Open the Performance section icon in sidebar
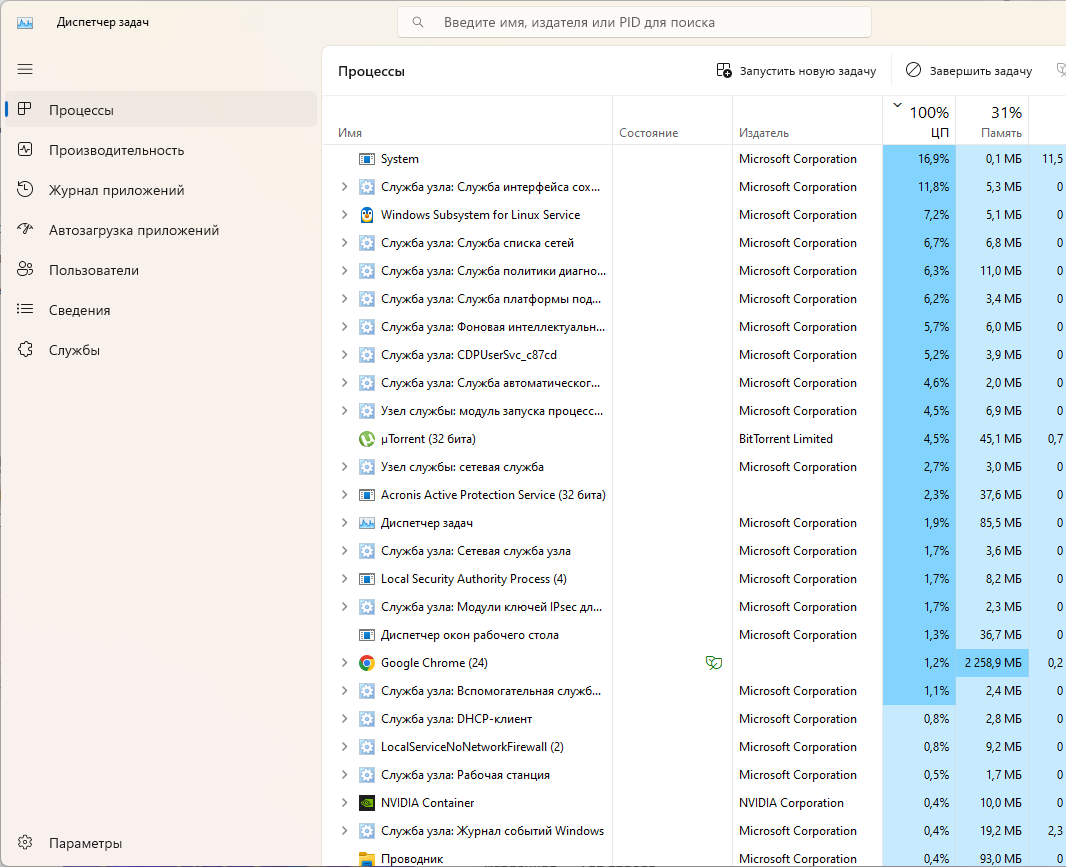 [26, 150]
